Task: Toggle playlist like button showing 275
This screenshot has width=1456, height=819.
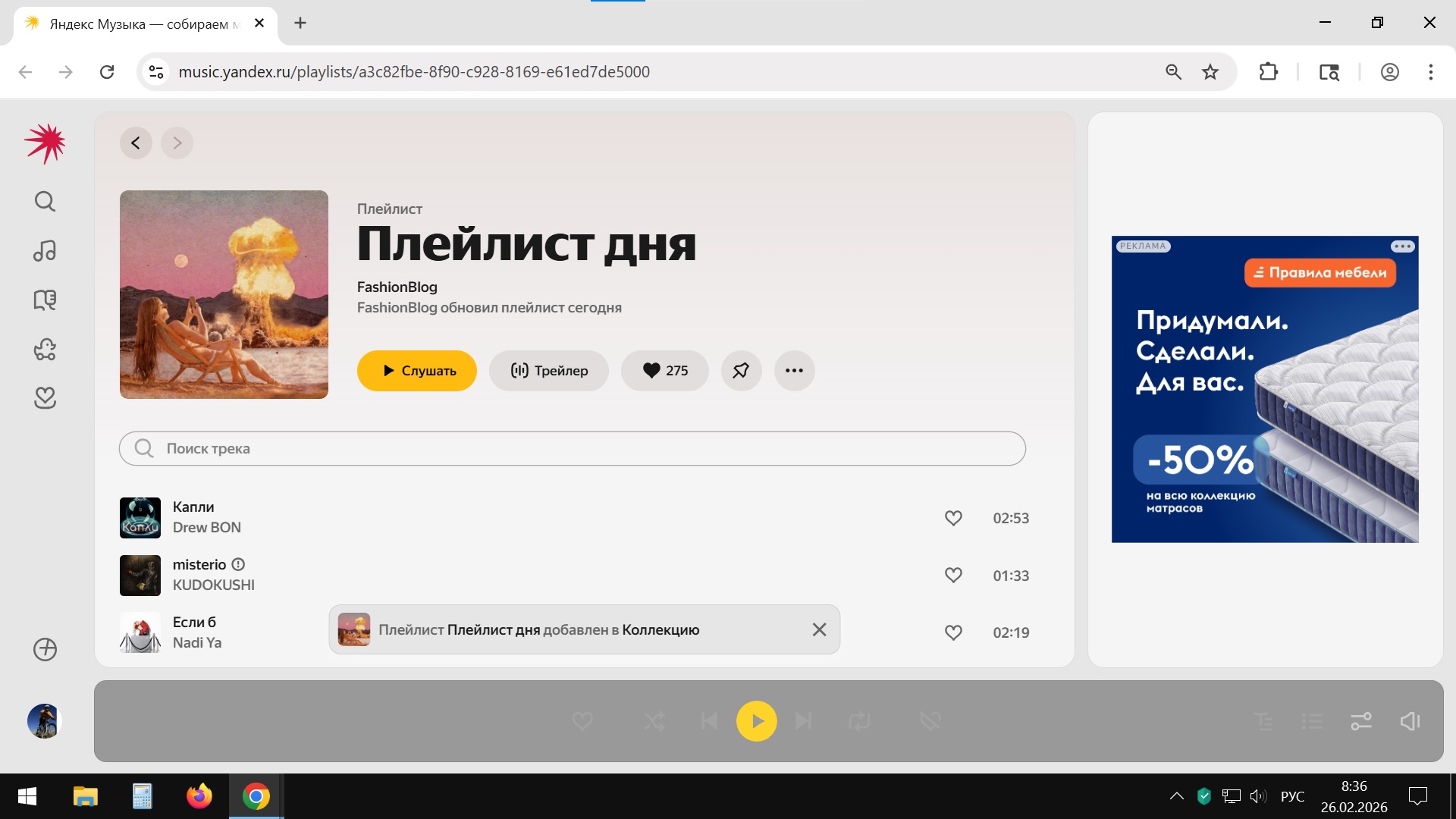Action: coord(664,371)
